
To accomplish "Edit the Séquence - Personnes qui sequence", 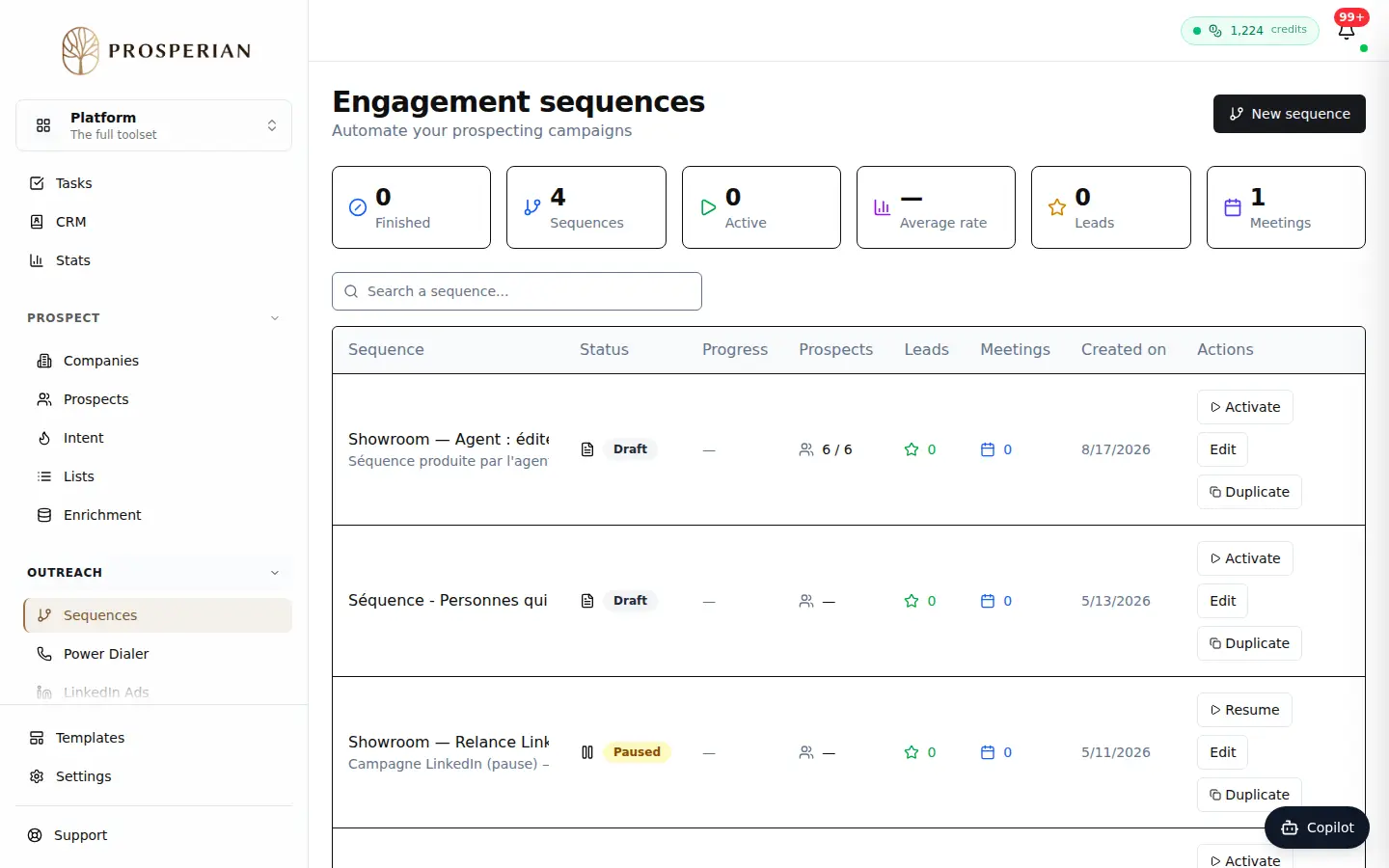I will [x=1223, y=601].
